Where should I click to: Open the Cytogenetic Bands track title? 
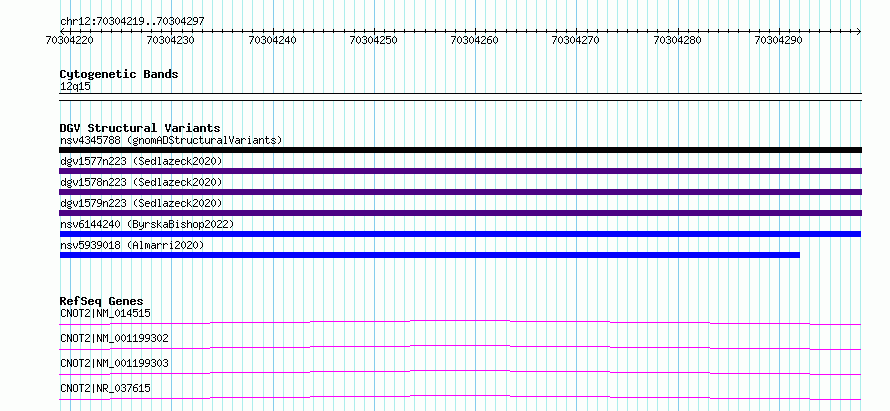(x=119, y=74)
